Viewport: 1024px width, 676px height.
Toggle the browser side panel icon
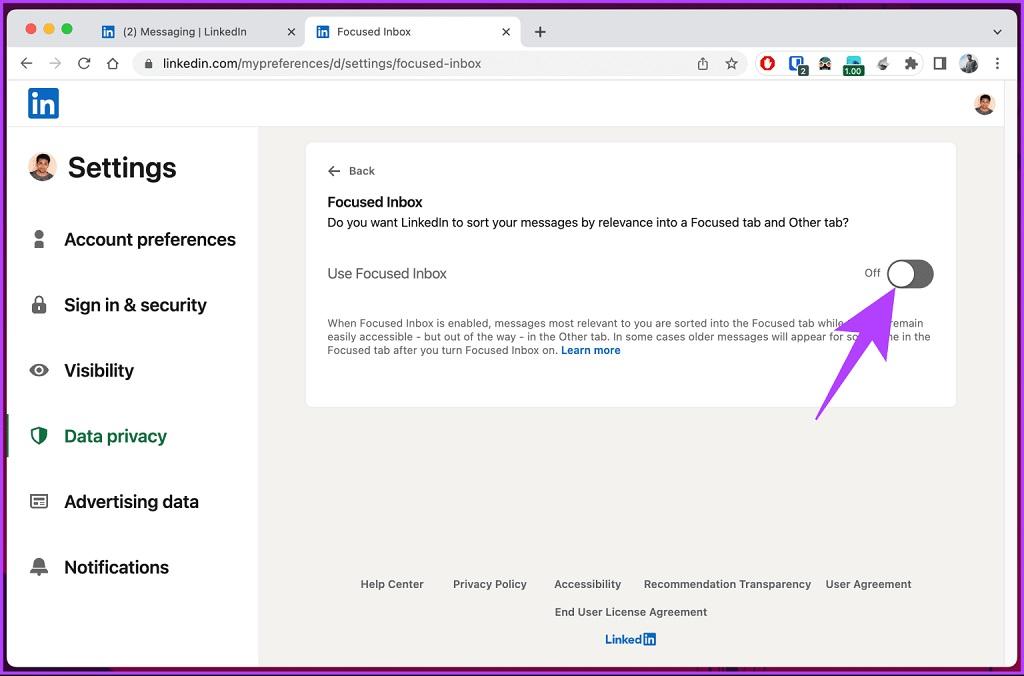(x=940, y=63)
